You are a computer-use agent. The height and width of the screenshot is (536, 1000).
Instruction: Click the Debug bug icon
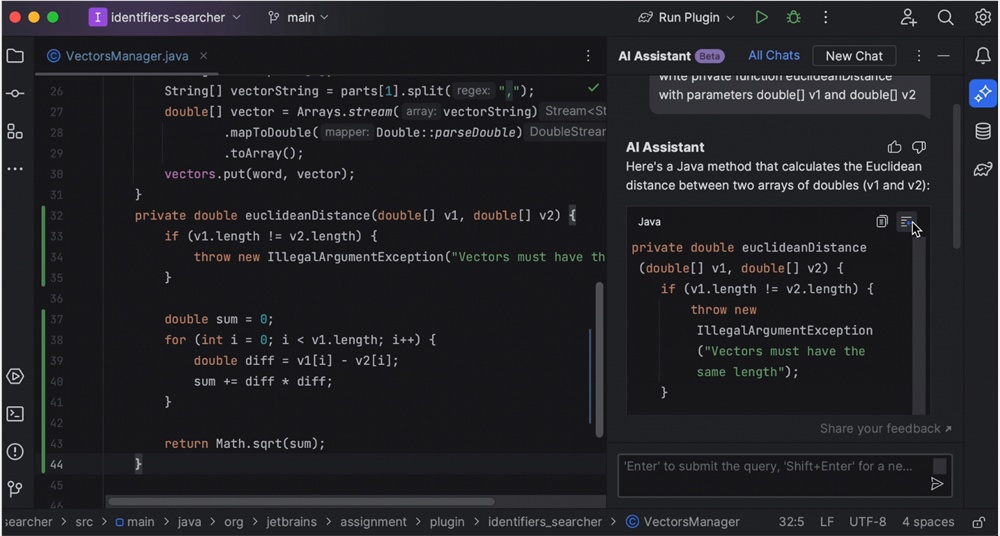point(794,18)
